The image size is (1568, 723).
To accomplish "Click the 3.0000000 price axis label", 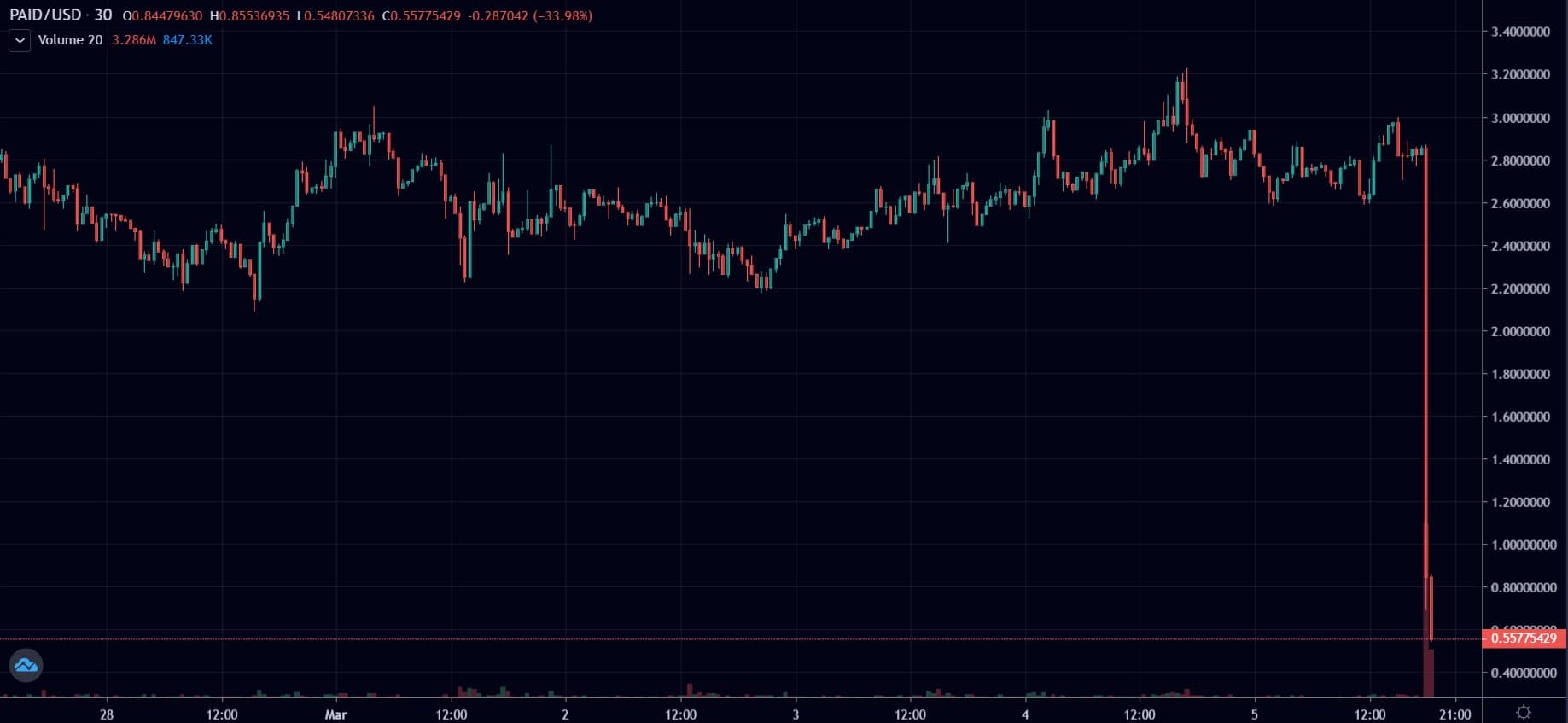I will 1520,118.
